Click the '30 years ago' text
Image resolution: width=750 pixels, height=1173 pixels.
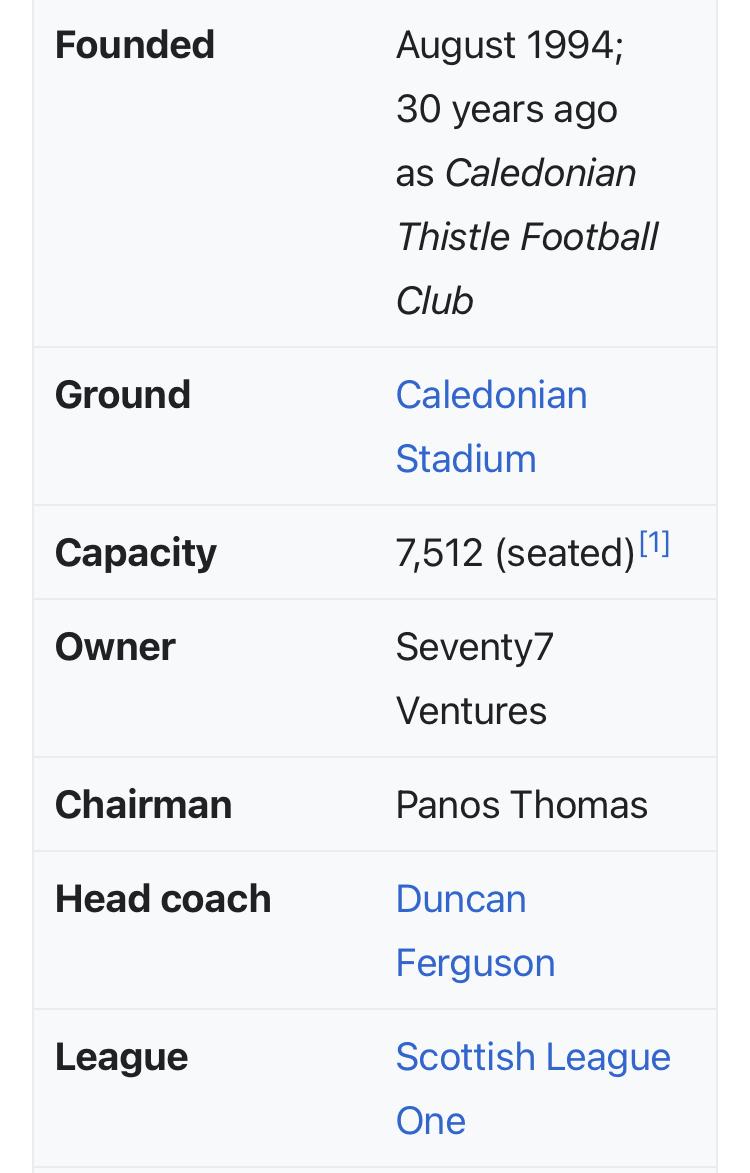[507, 109]
